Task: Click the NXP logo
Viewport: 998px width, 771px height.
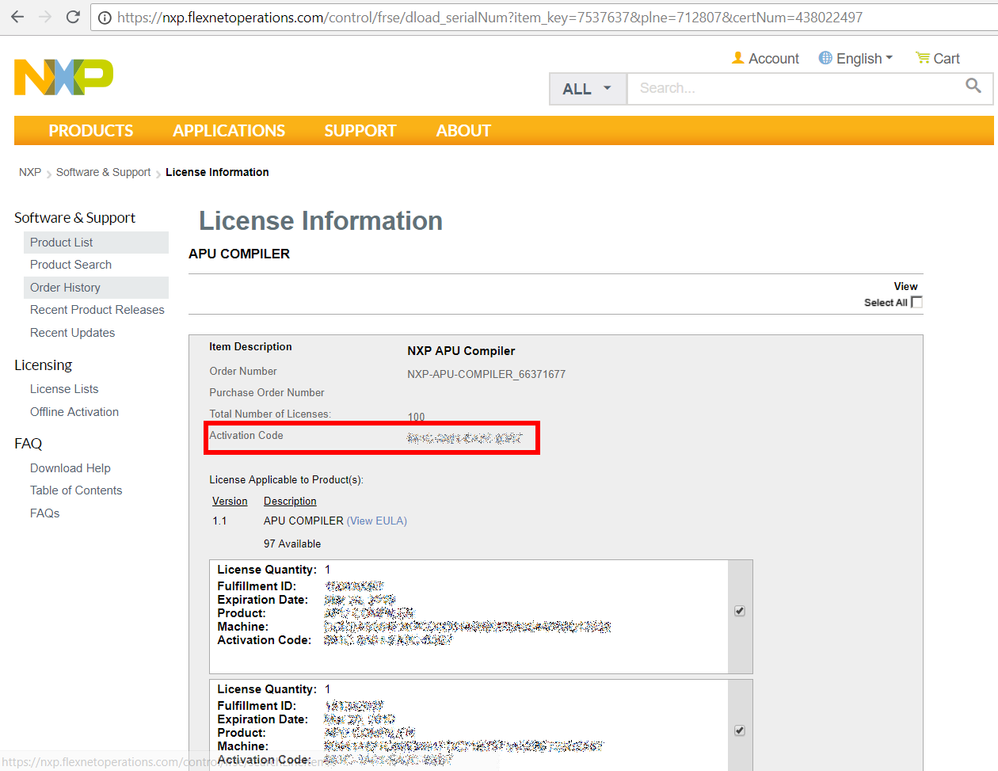Action: tap(63, 77)
